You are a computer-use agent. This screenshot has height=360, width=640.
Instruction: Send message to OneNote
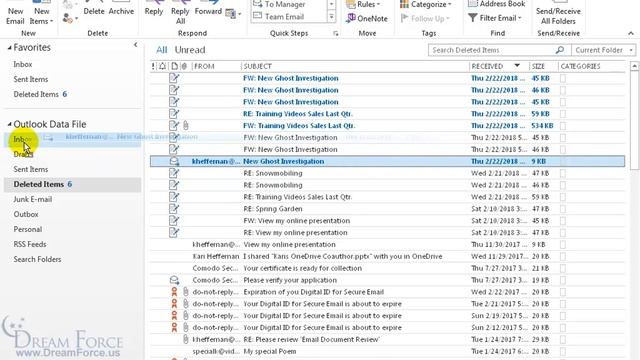pyautogui.click(x=367, y=18)
